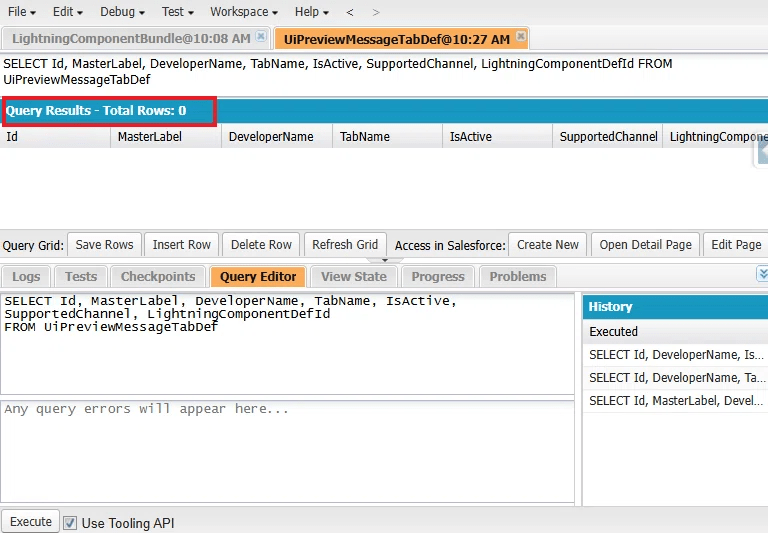Click the forward navigation arrow

click(x=376, y=12)
